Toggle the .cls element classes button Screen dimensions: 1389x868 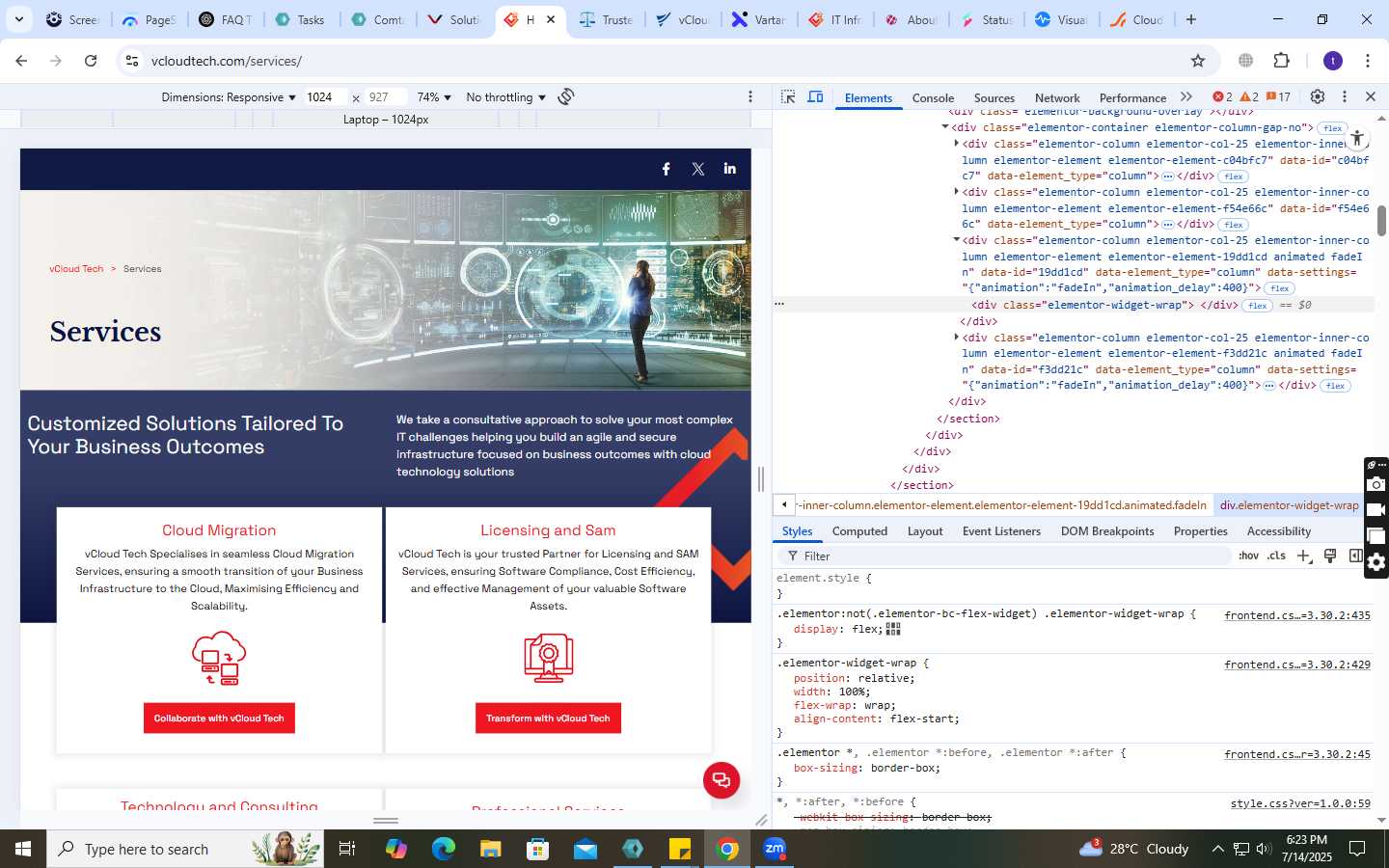pos(1277,556)
